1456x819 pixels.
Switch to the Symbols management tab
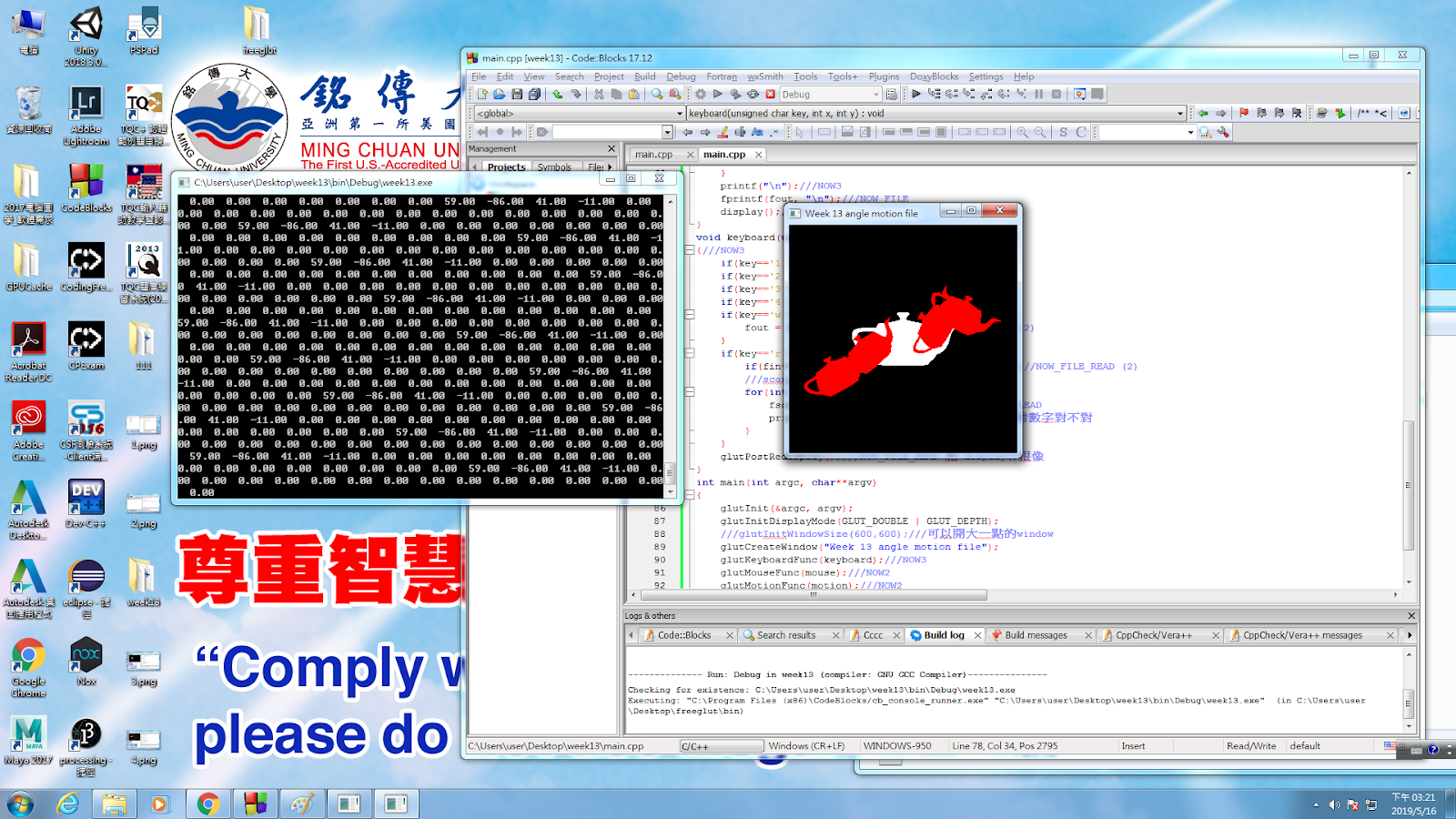(x=554, y=167)
